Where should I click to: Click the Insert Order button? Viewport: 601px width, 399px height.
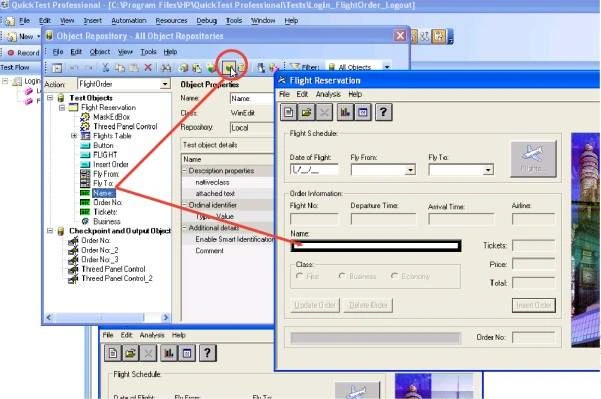point(534,305)
